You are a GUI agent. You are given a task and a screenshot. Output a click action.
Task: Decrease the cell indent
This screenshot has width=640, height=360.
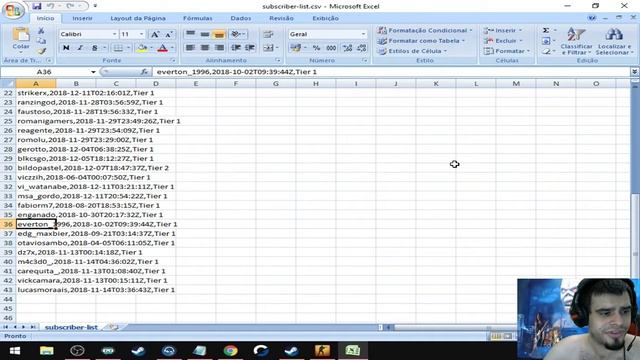pos(236,48)
